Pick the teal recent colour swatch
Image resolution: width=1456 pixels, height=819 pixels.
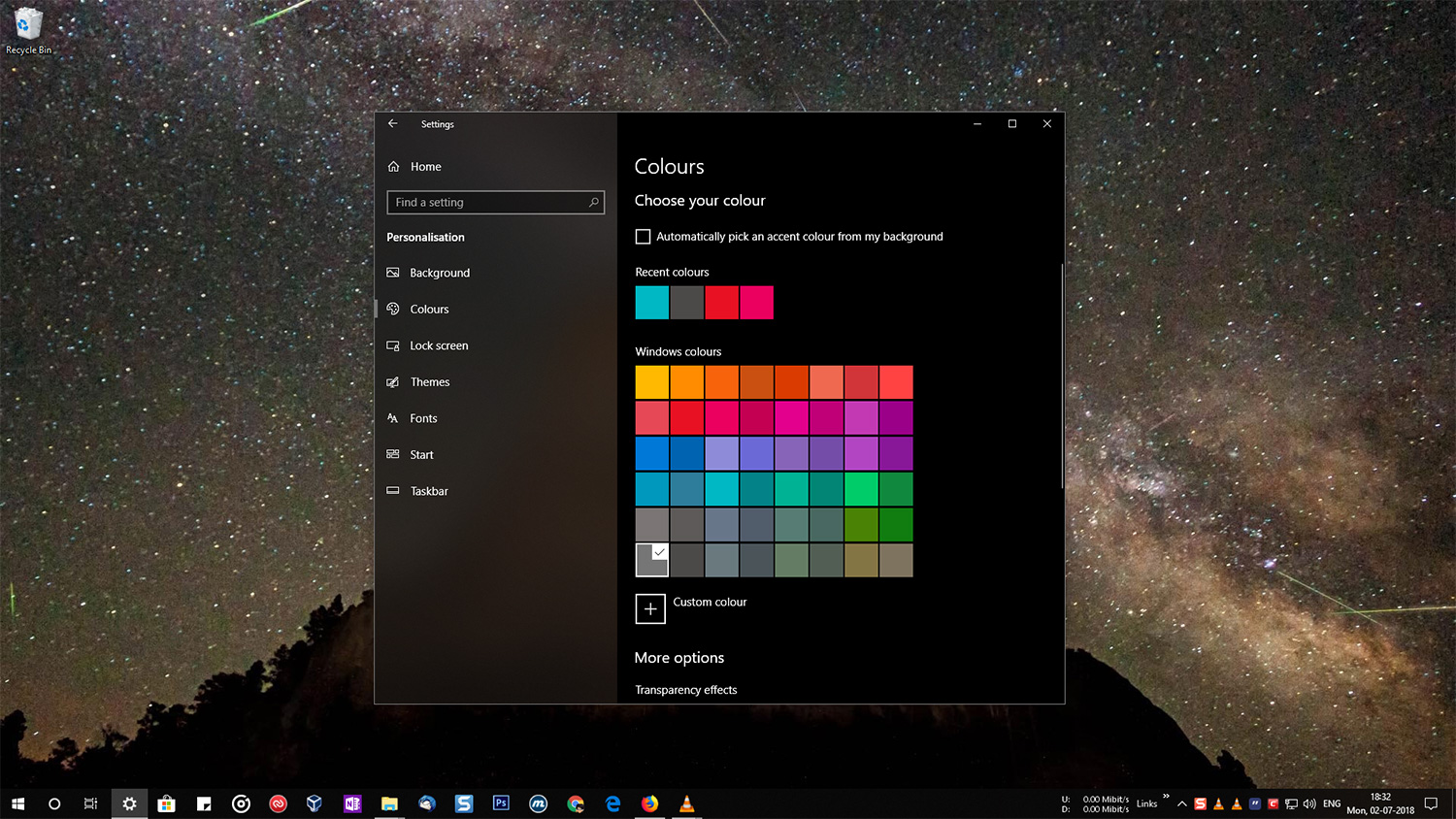click(651, 303)
